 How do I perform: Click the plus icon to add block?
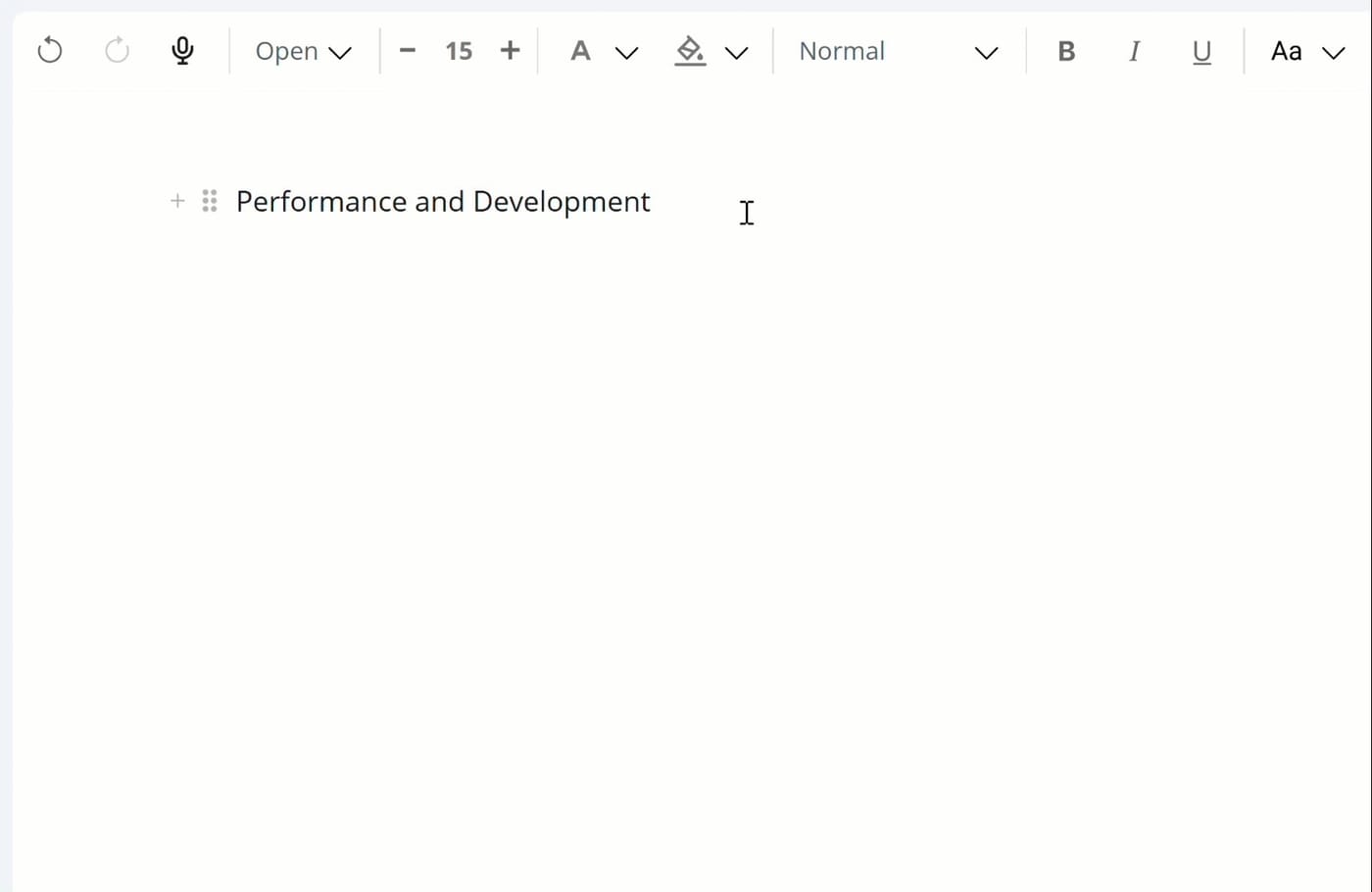pyautogui.click(x=177, y=201)
